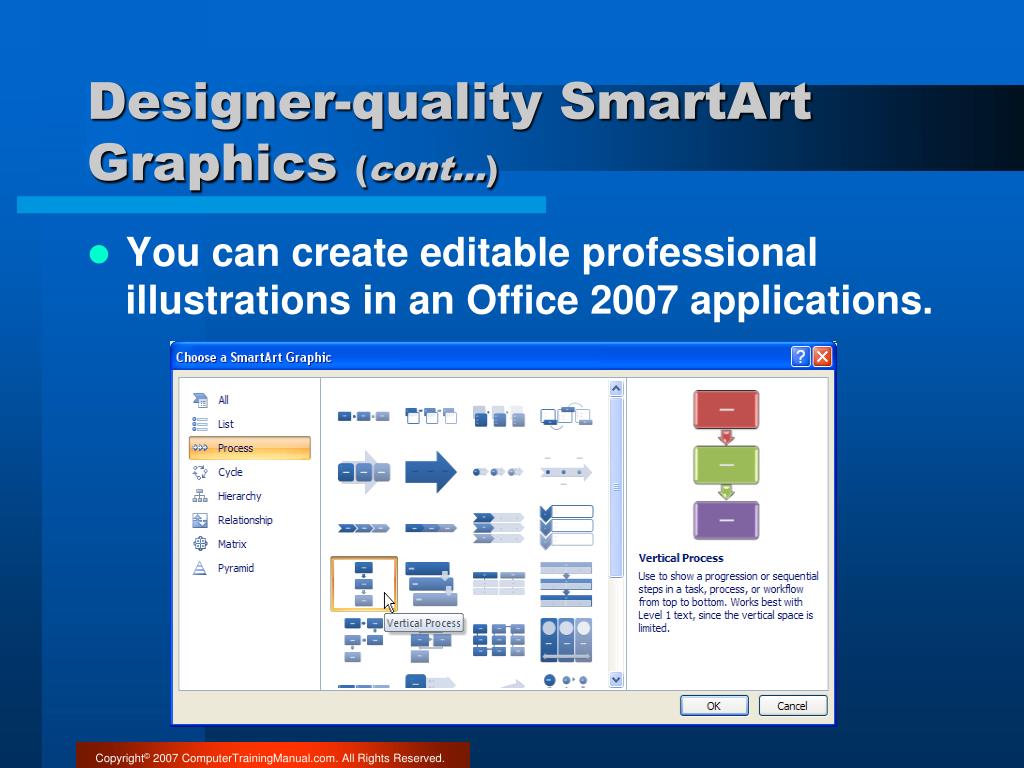
Task: Select the Basic Bending Process layout
Action: click(363, 640)
